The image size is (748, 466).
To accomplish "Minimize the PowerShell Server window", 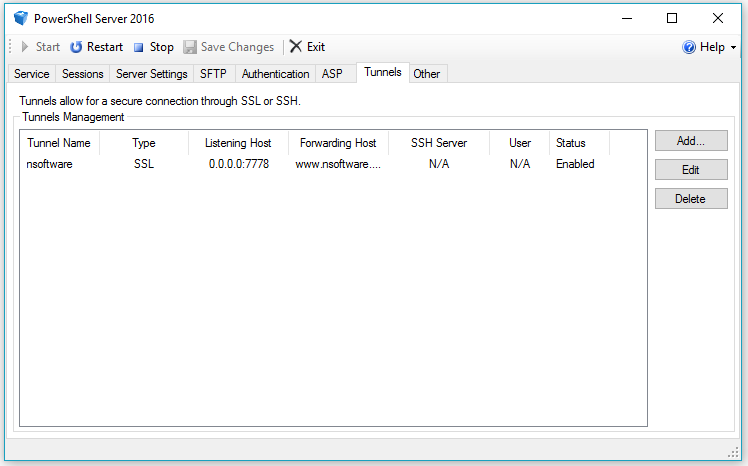I will 627,19.
